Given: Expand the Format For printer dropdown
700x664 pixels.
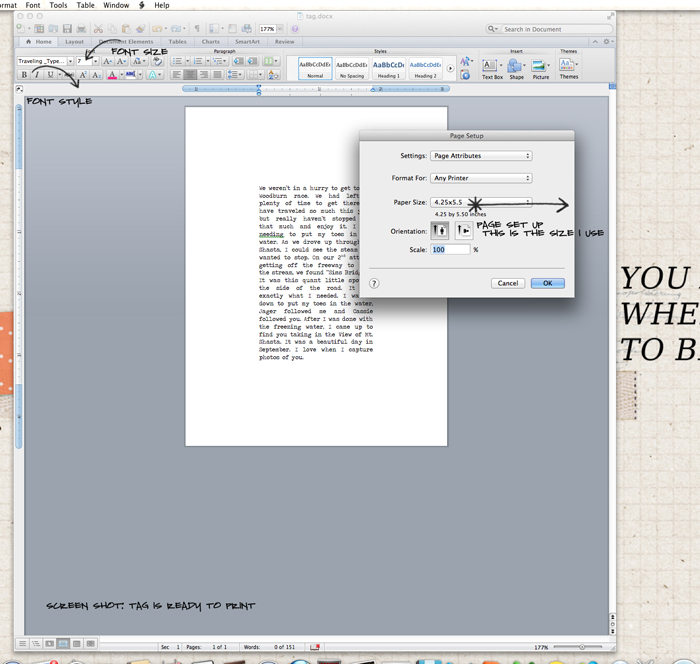Looking at the screenshot, I should pos(481,178).
